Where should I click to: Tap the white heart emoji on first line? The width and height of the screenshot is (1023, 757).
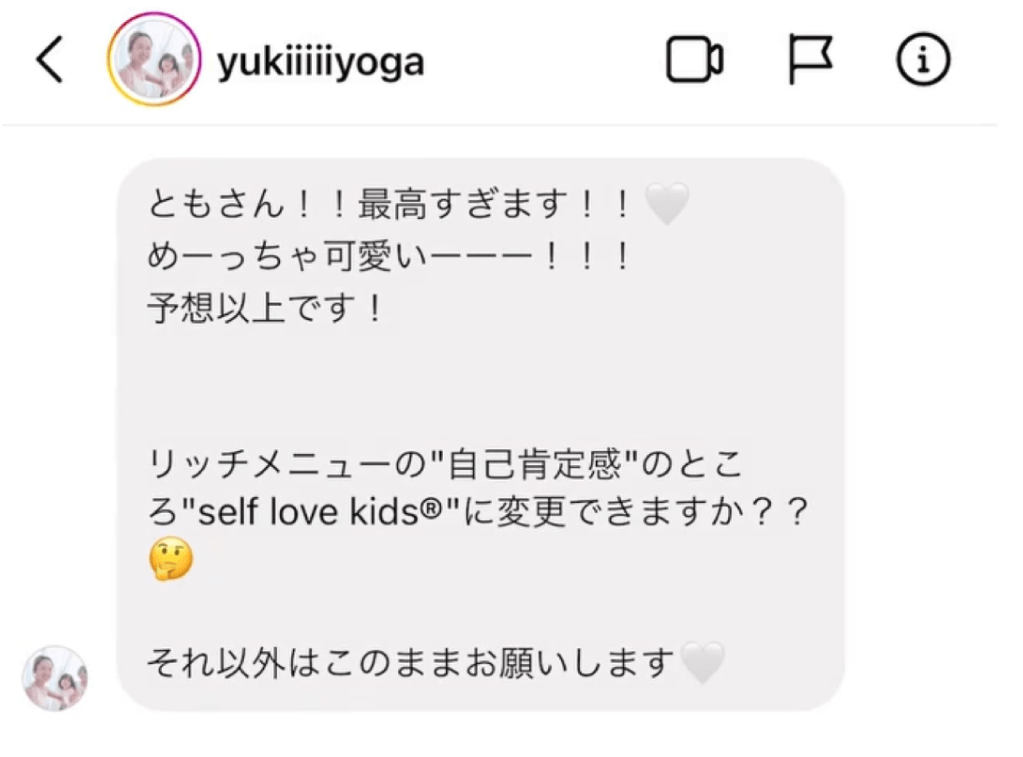666,204
